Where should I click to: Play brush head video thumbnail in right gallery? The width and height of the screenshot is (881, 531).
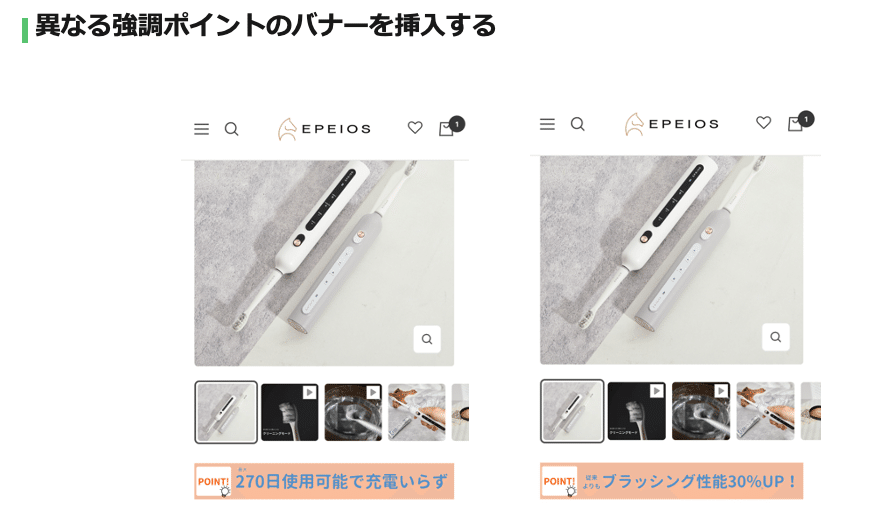(x=637, y=411)
